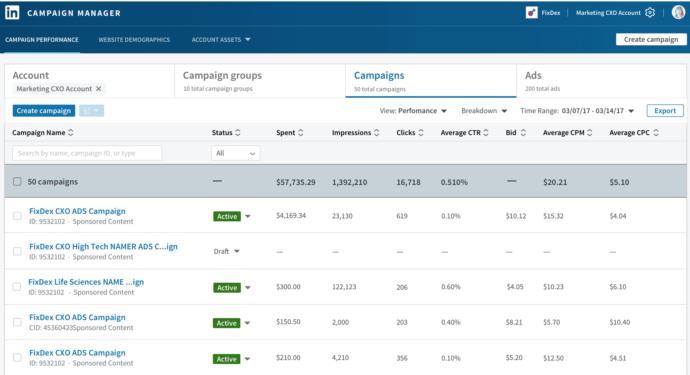Open the Time Range date dropdown

[x=577, y=111]
